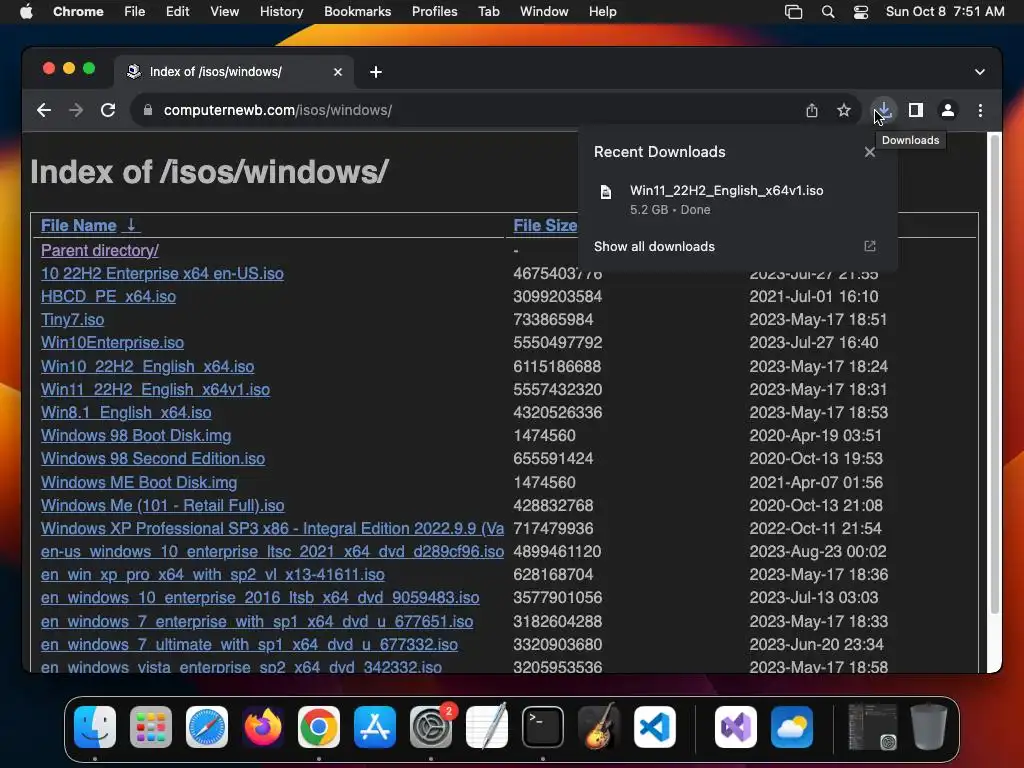Open Windows Me (101 - Retail Full).iso link
1024x768 pixels.
pyautogui.click(x=163, y=505)
